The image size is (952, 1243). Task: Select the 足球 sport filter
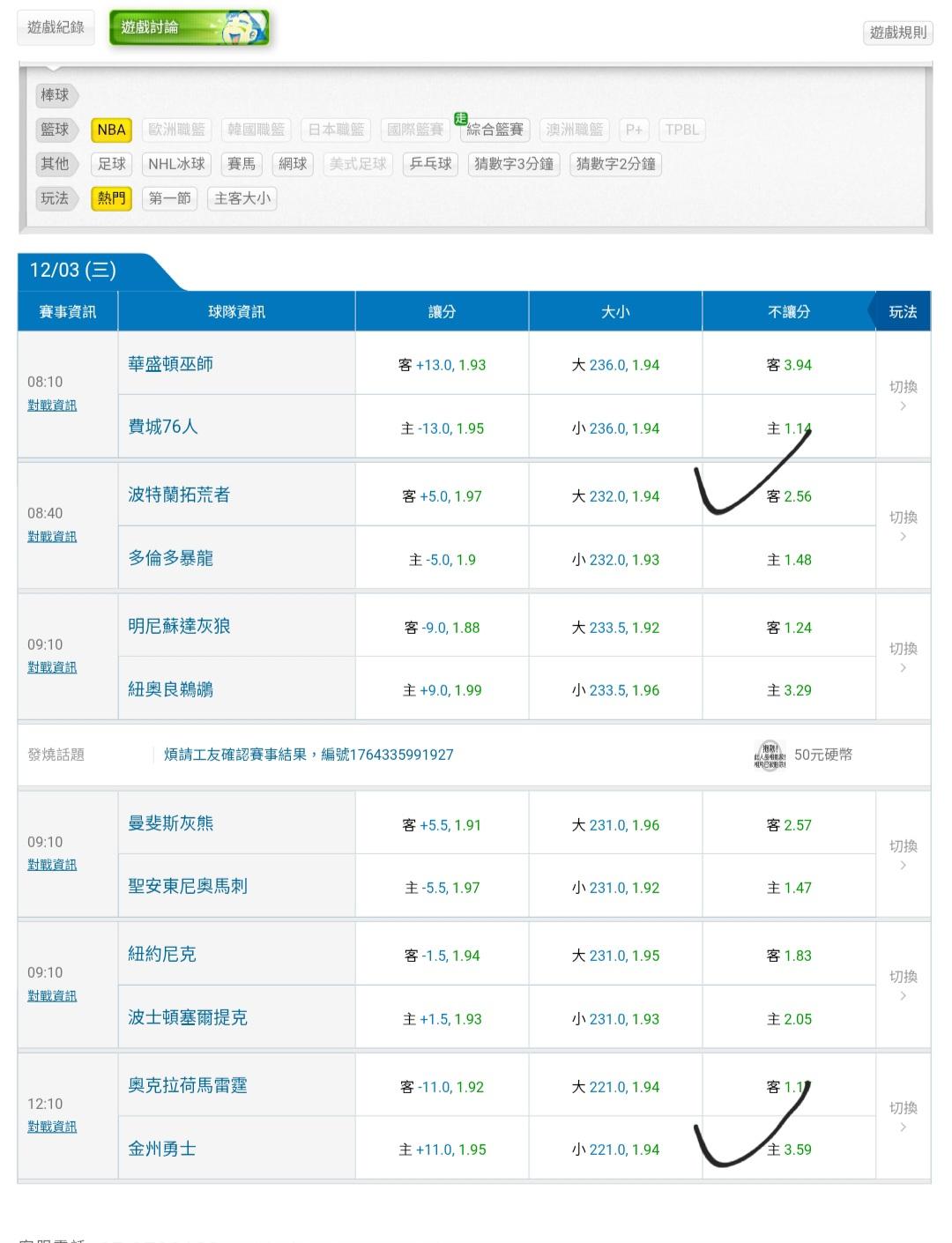111,164
